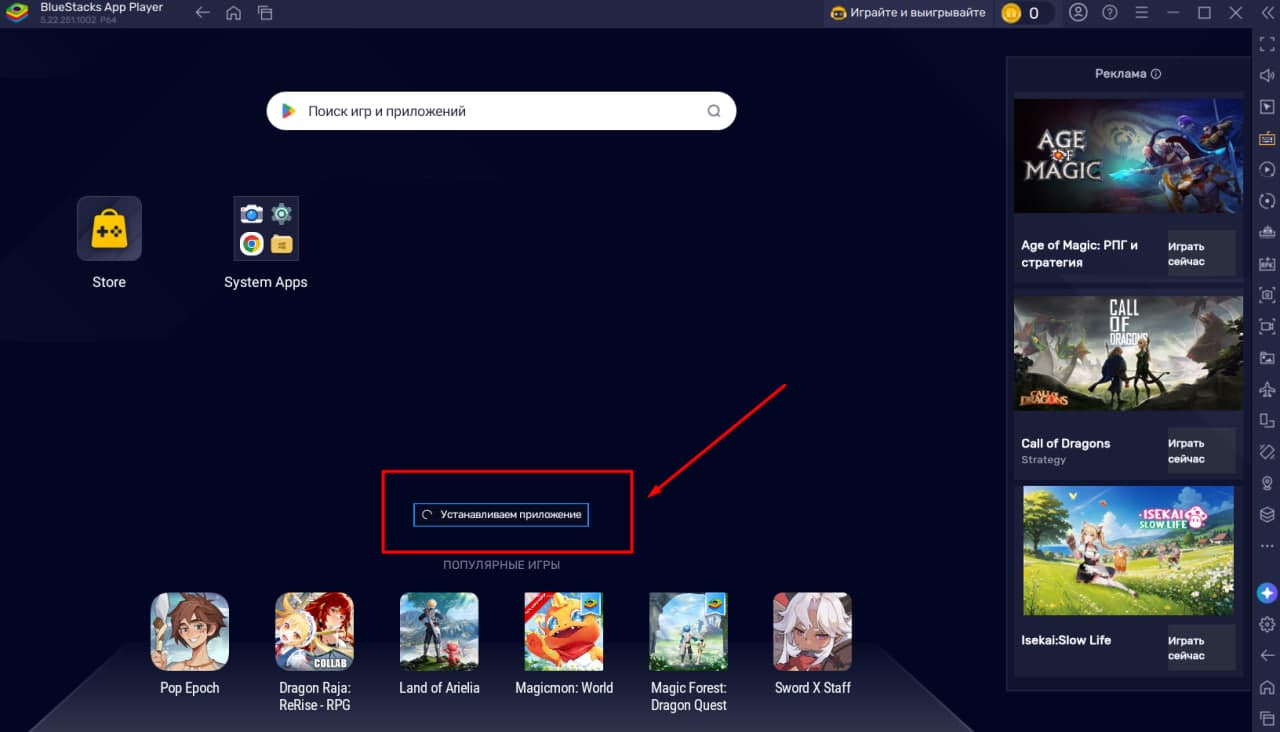Click 'Играть сейчас' for Age of Magic
The height and width of the screenshot is (732, 1280).
(1201, 254)
